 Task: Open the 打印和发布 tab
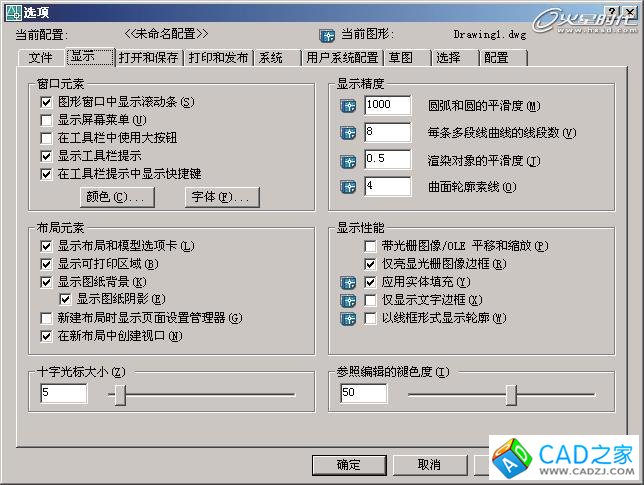point(218,58)
